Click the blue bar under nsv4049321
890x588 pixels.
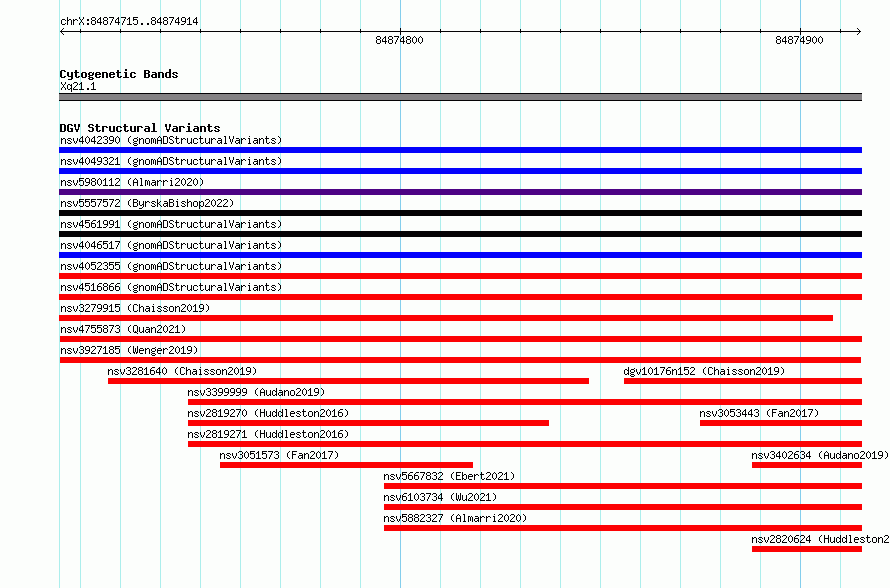pos(460,171)
